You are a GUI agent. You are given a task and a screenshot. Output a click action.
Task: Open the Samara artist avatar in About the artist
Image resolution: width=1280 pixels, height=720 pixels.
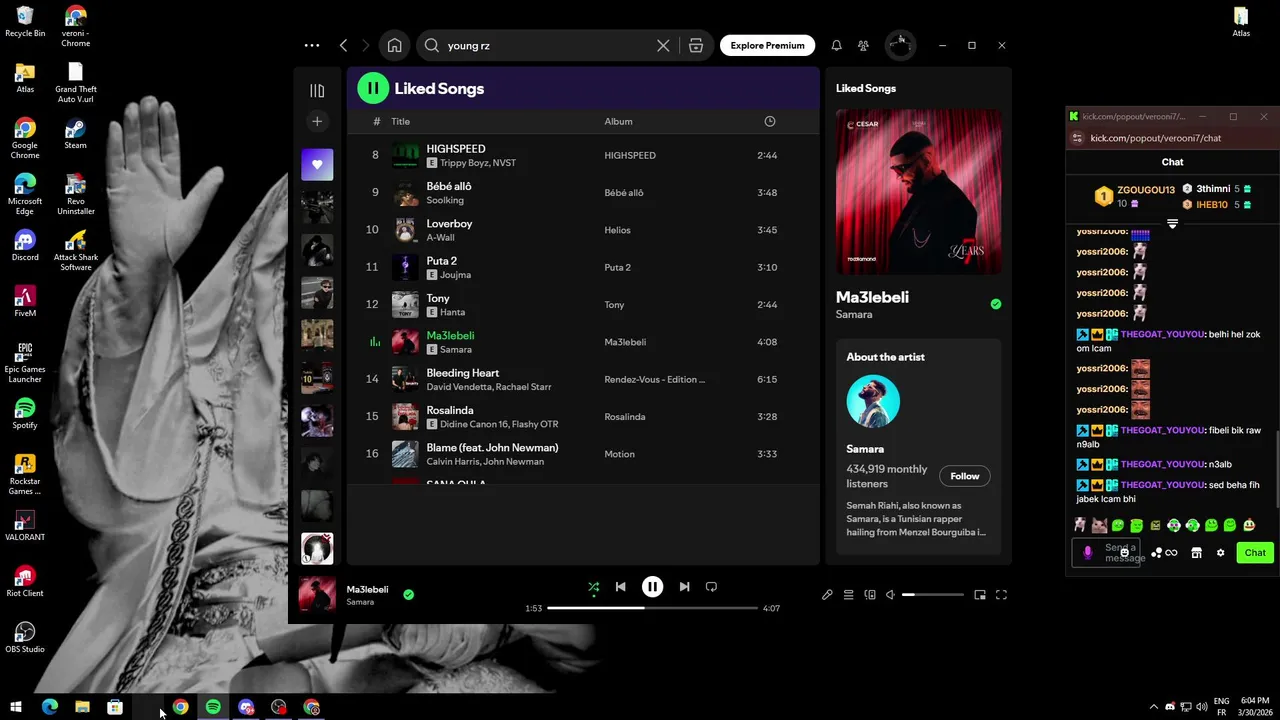(x=873, y=401)
